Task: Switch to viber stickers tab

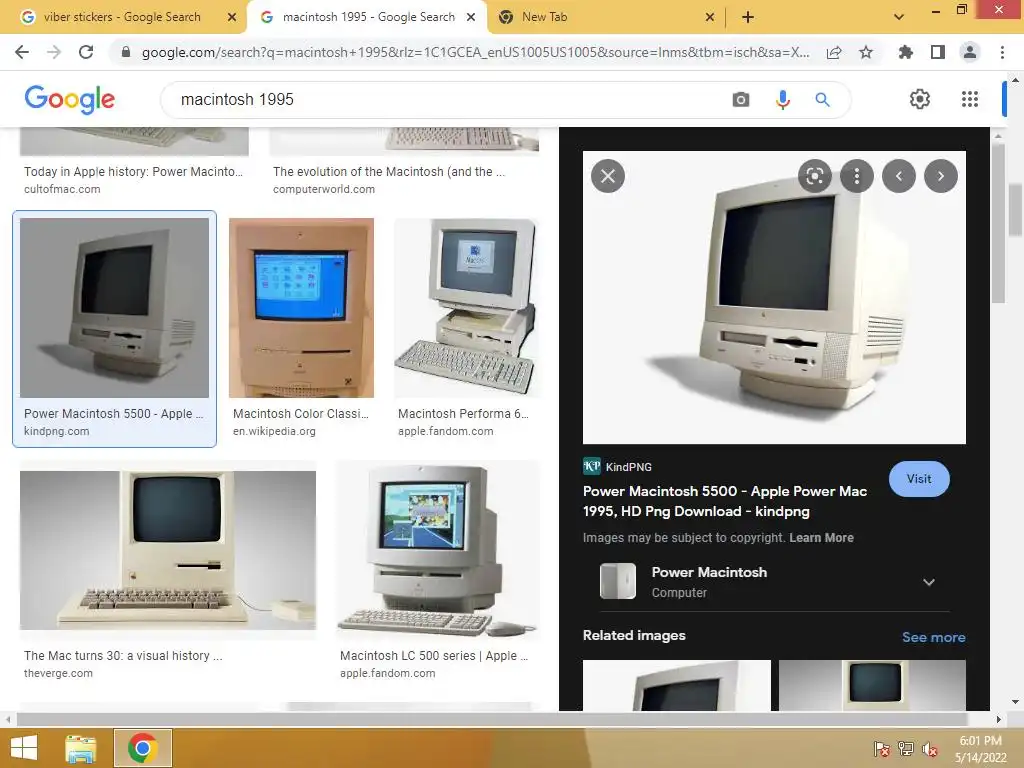Action: [122, 17]
